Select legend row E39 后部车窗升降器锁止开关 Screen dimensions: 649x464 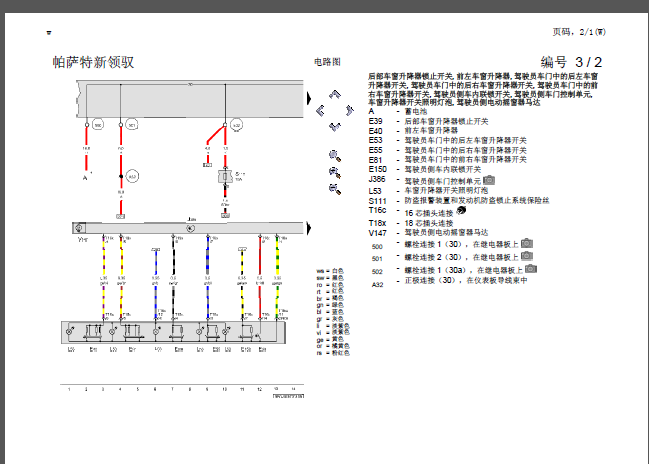pyautogui.click(x=428, y=121)
